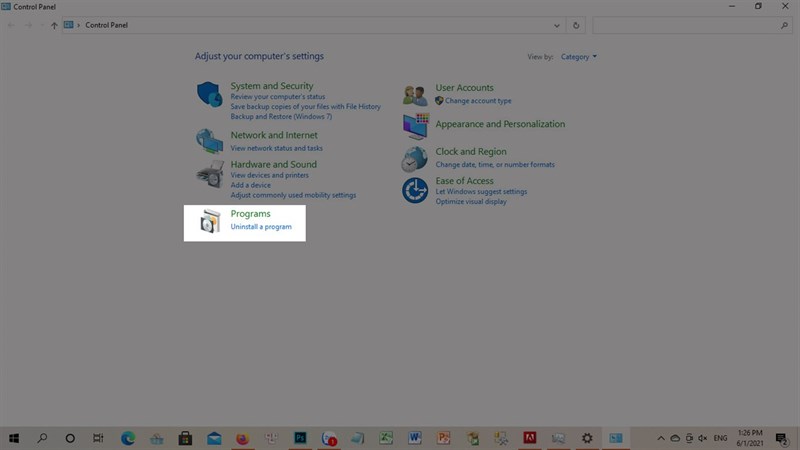Open Excel from the taskbar
This screenshot has height=450, width=800.
[x=386, y=438]
